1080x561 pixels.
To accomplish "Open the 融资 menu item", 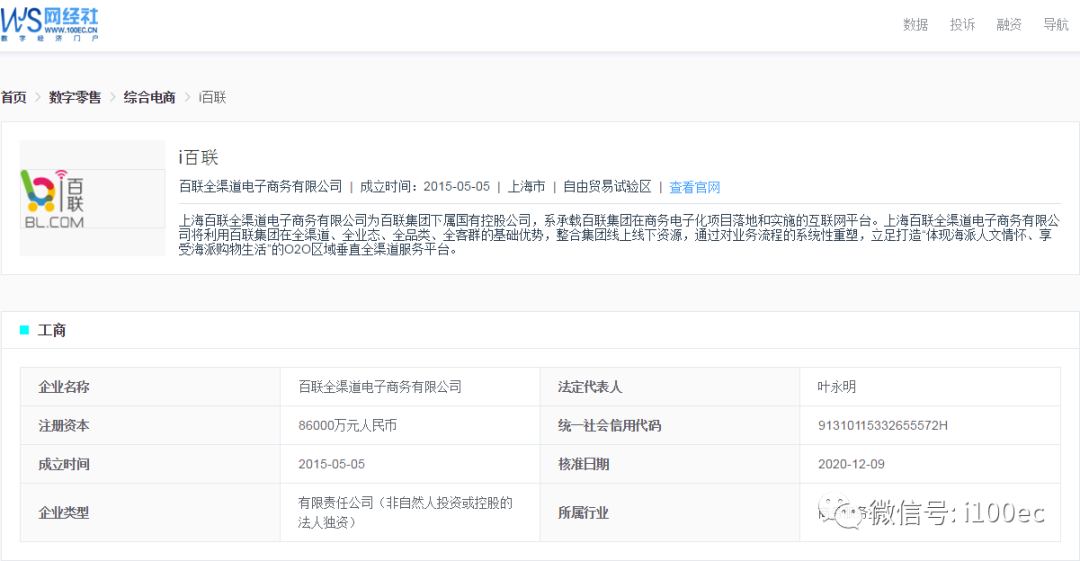I will coord(1008,25).
